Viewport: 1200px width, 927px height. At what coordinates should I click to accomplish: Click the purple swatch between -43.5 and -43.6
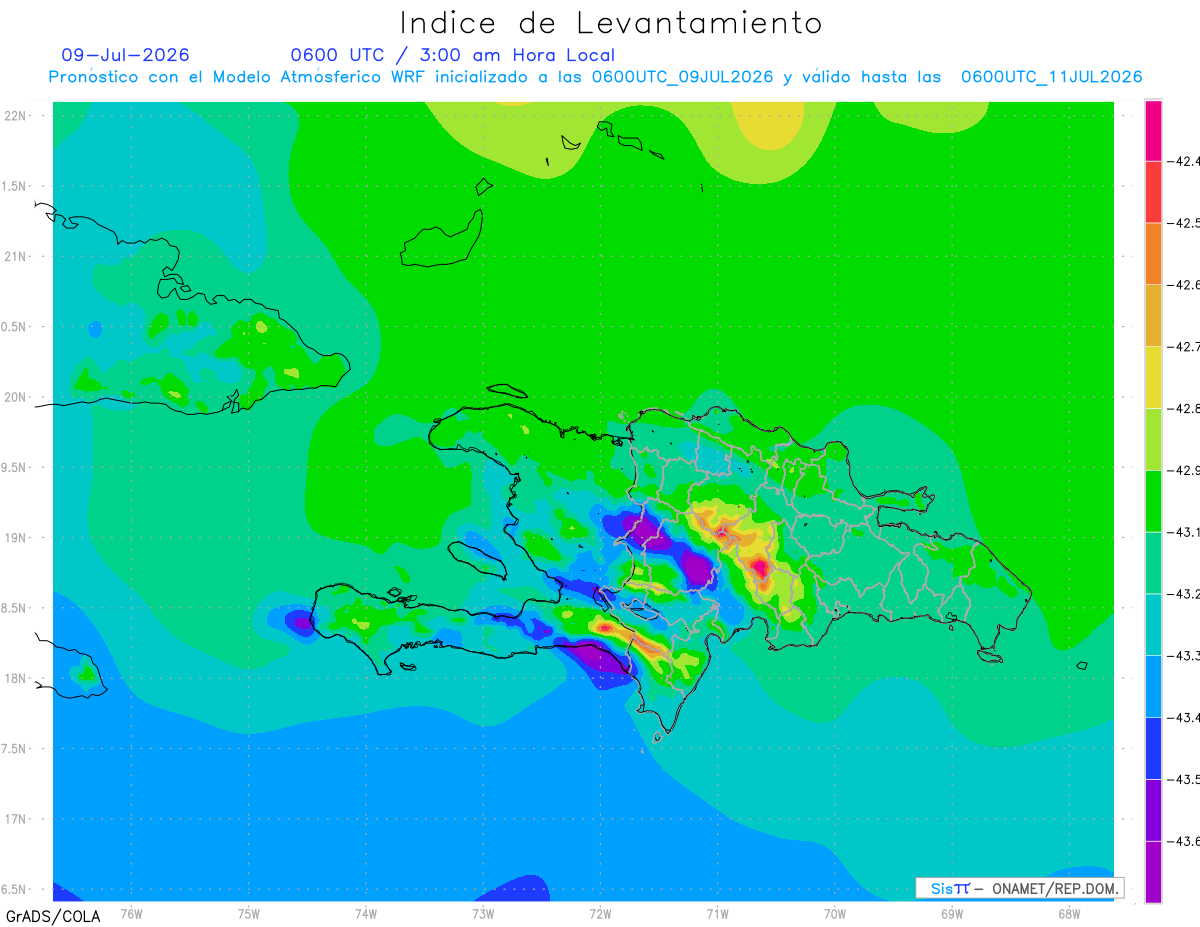[1153, 811]
